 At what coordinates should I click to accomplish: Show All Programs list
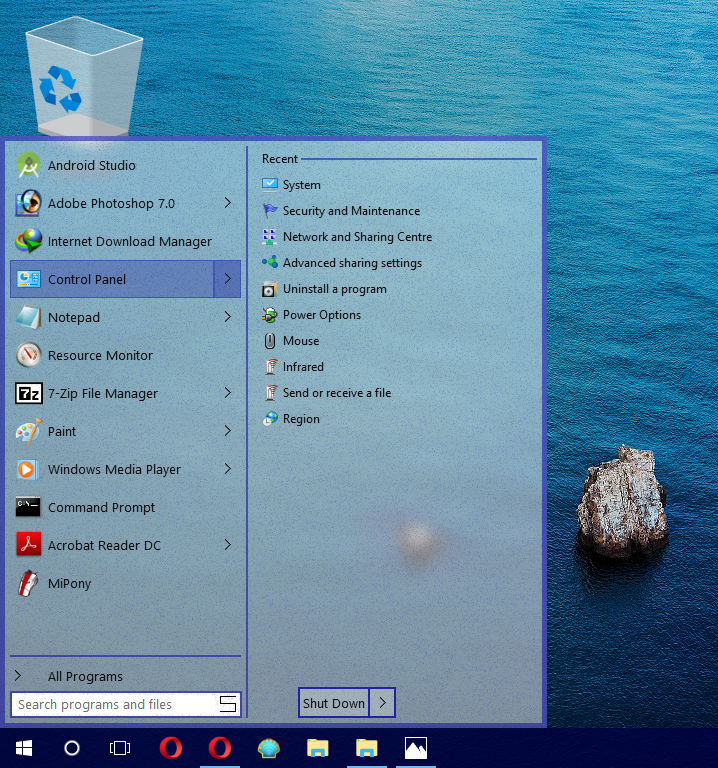tap(85, 677)
